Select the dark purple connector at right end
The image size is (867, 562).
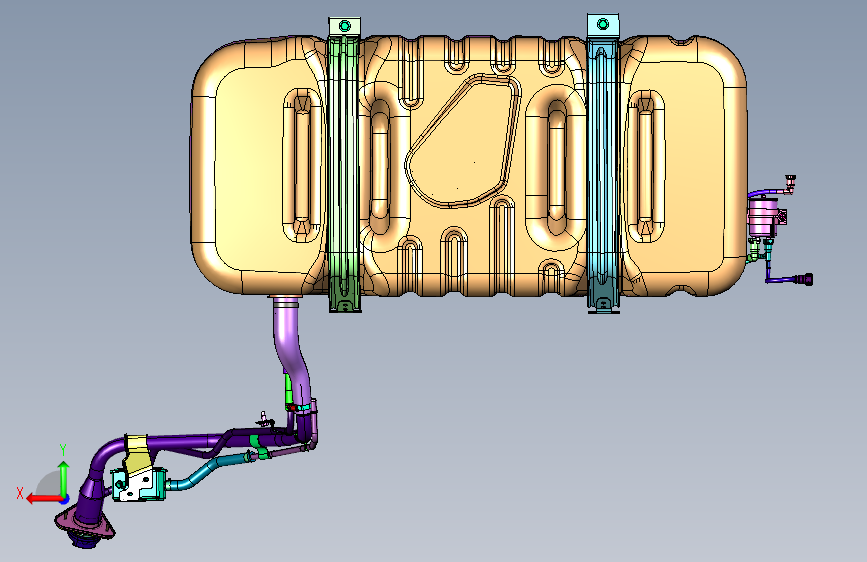click(804, 279)
